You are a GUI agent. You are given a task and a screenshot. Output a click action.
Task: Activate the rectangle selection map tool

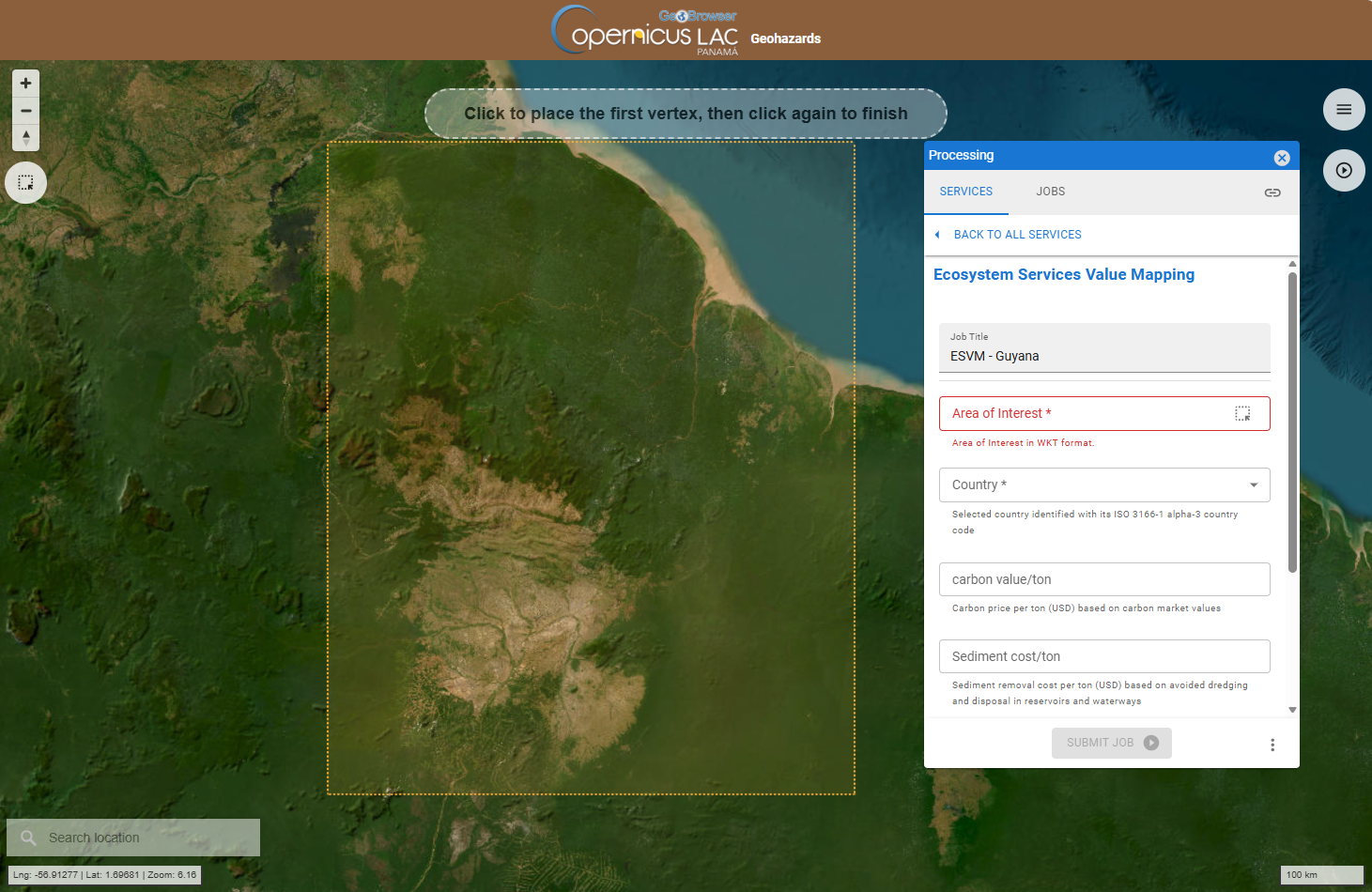click(x=26, y=183)
